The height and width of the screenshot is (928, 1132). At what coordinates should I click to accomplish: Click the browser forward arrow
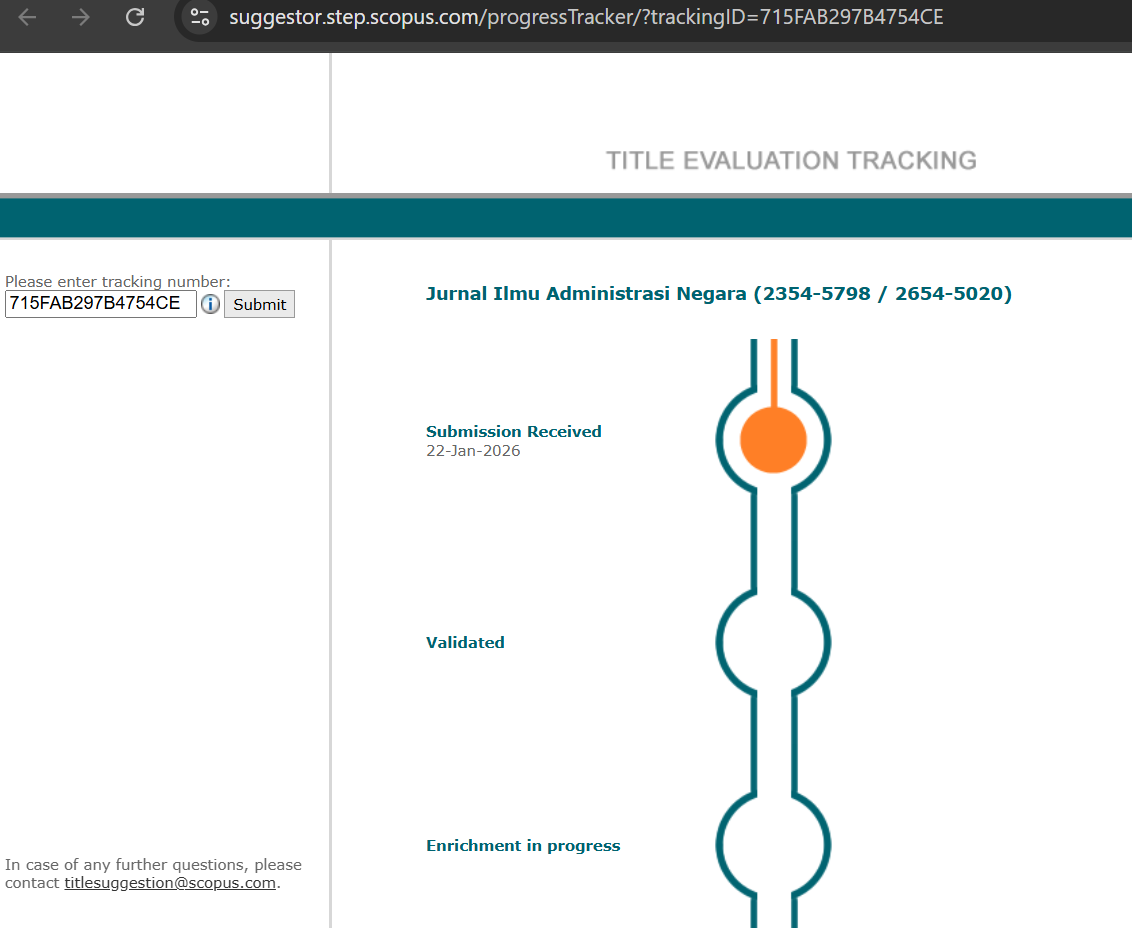(x=81, y=17)
